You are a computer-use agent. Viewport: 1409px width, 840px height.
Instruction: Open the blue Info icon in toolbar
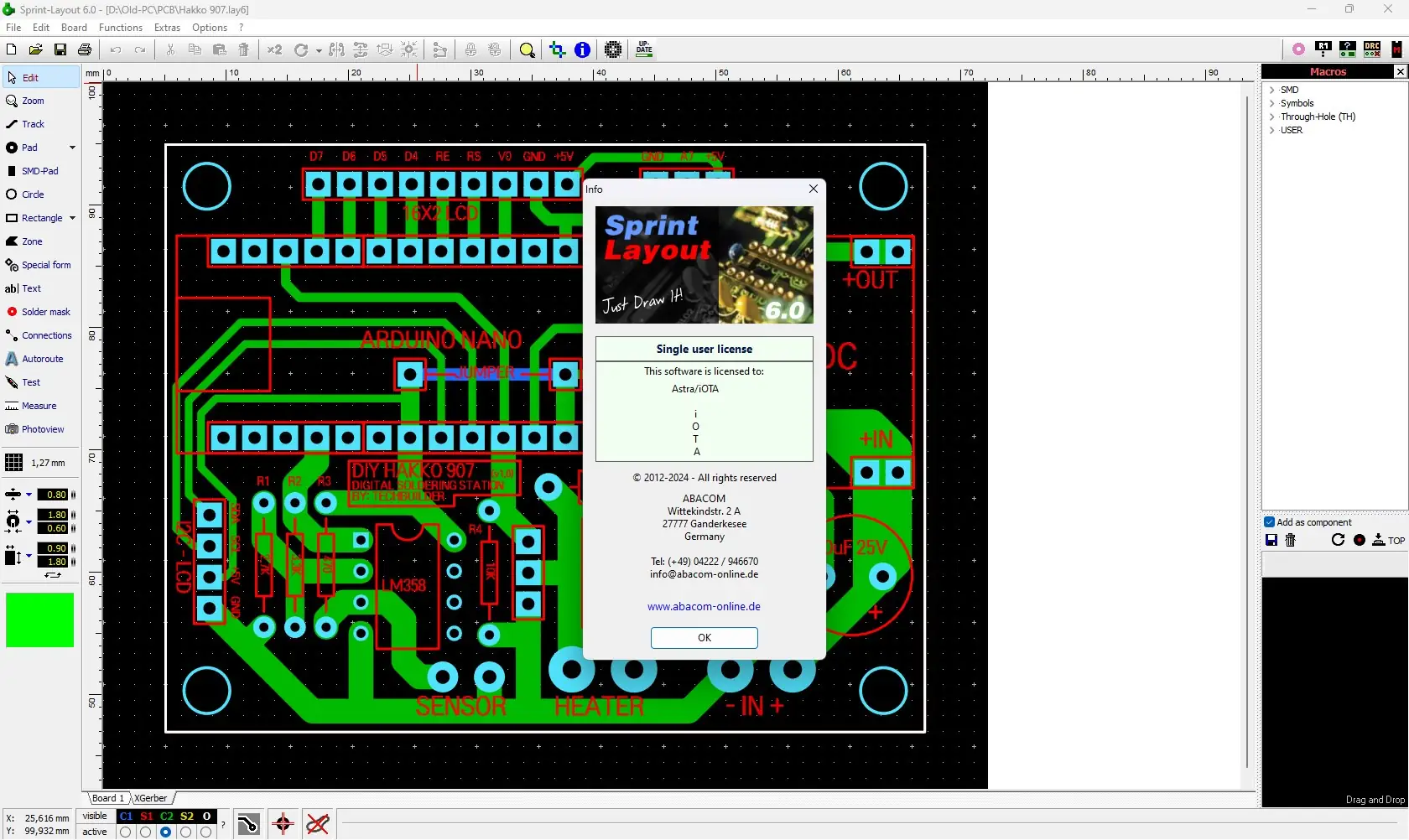coord(582,50)
